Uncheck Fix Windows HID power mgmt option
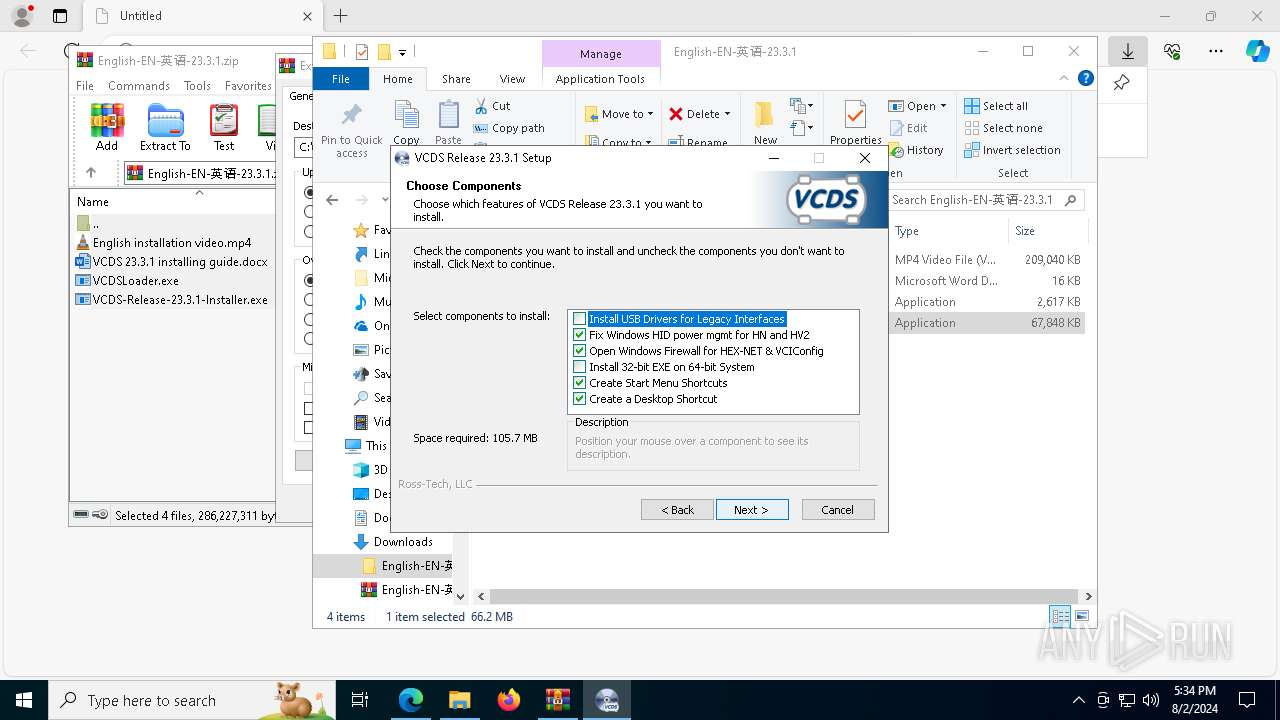This screenshot has height=720, width=1280. coord(579,335)
